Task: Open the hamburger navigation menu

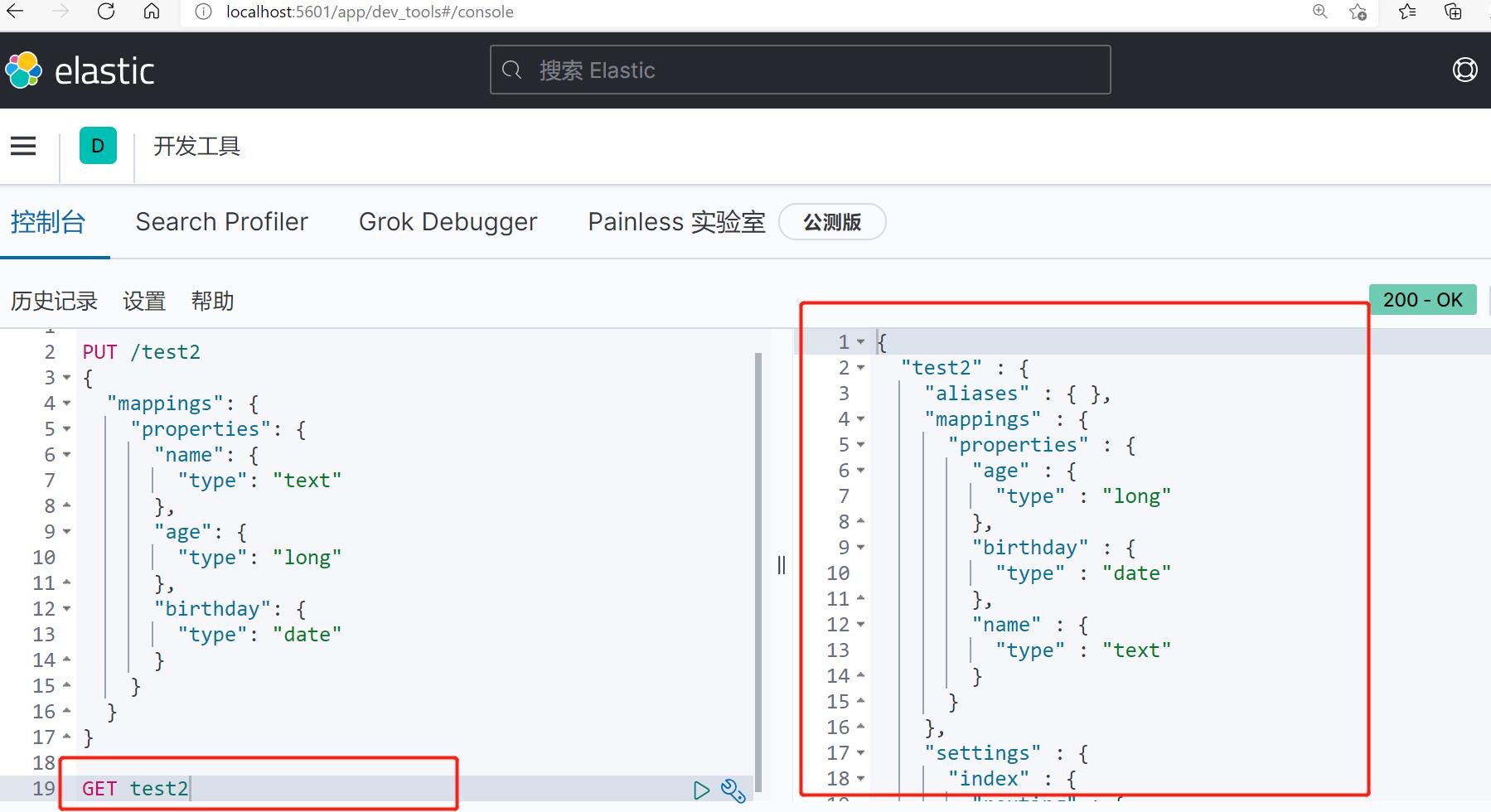Action: 23,147
